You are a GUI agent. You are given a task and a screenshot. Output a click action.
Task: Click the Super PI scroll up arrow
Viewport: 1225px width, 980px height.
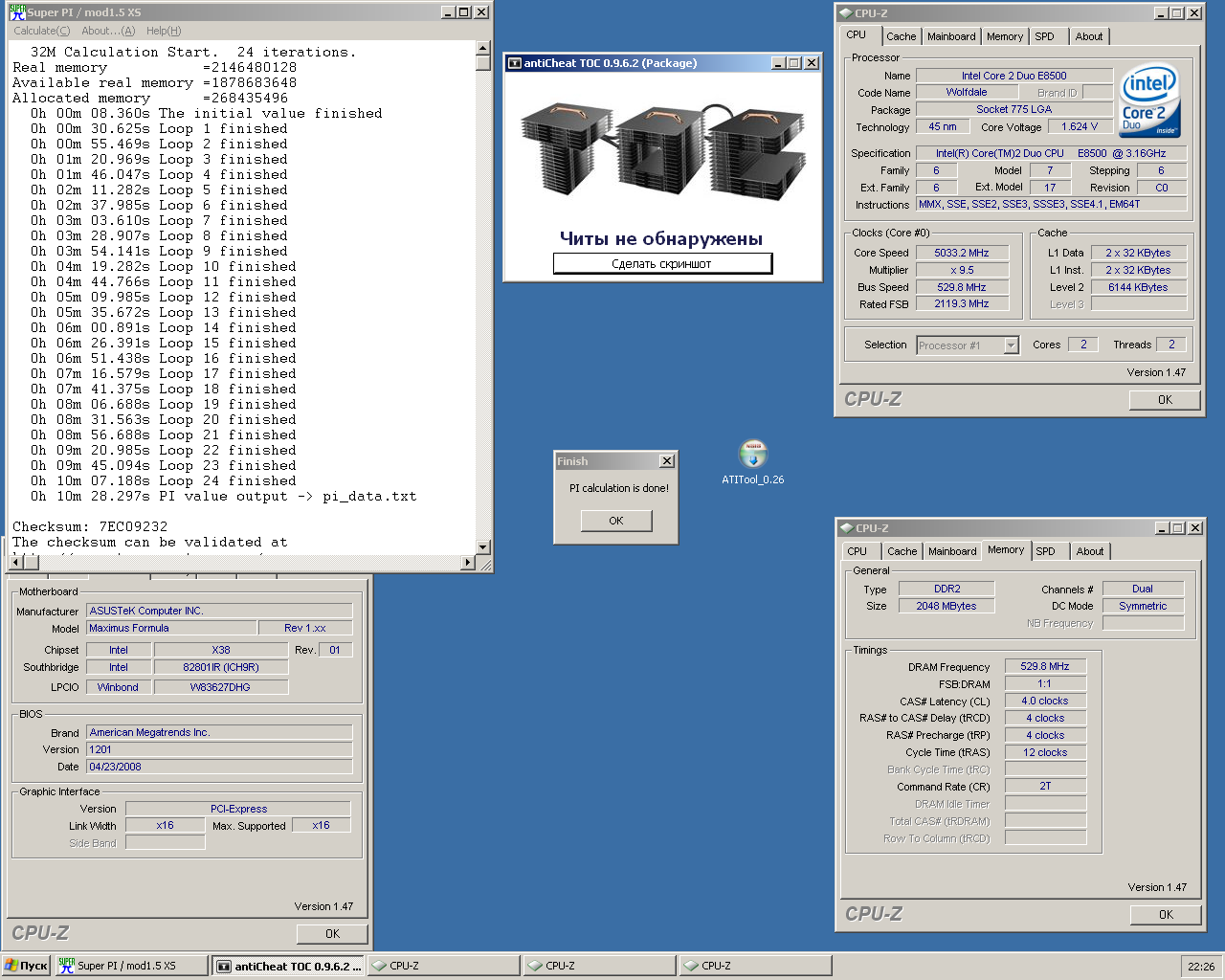click(483, 48)
